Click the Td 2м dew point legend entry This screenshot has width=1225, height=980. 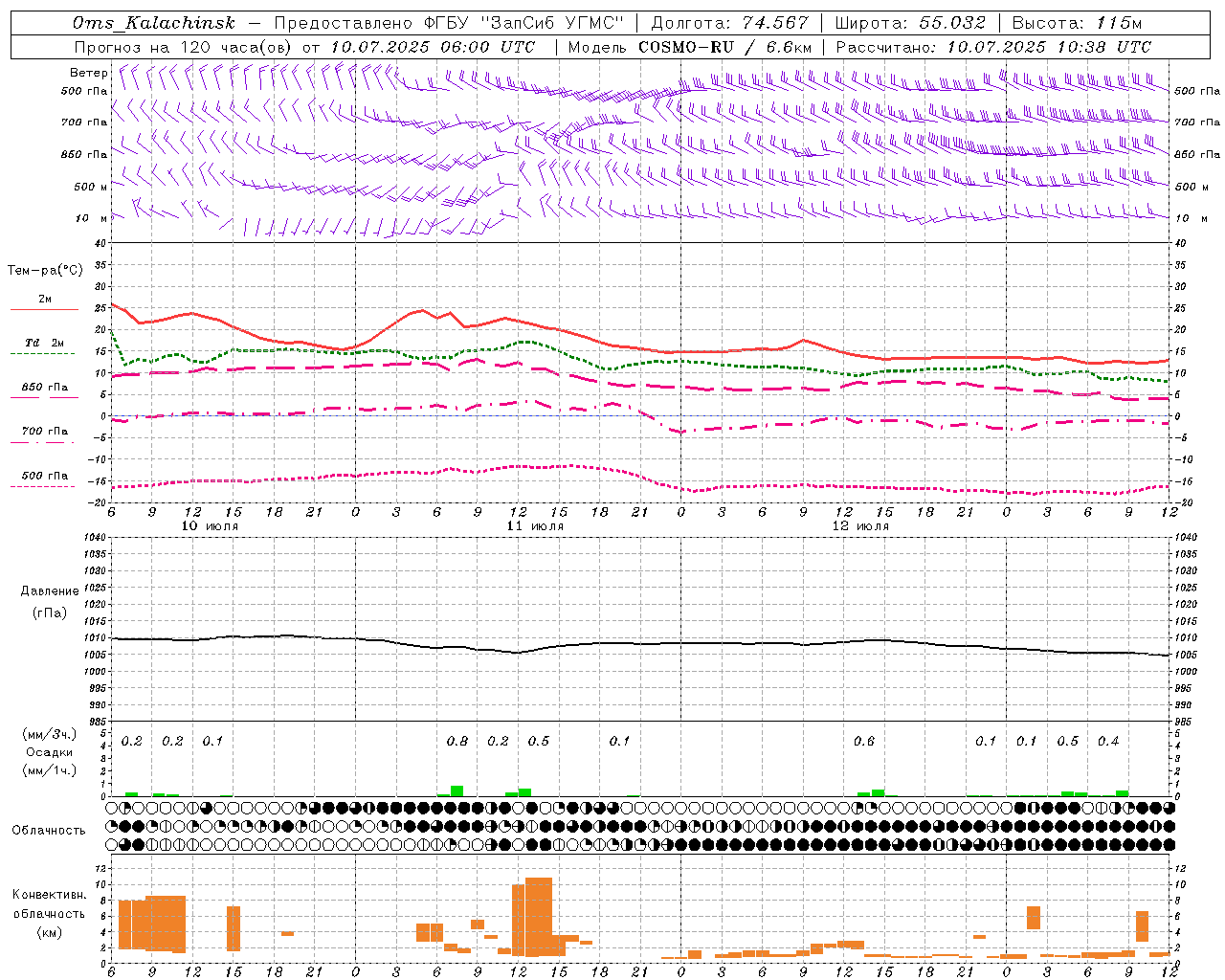click(45, 343)
